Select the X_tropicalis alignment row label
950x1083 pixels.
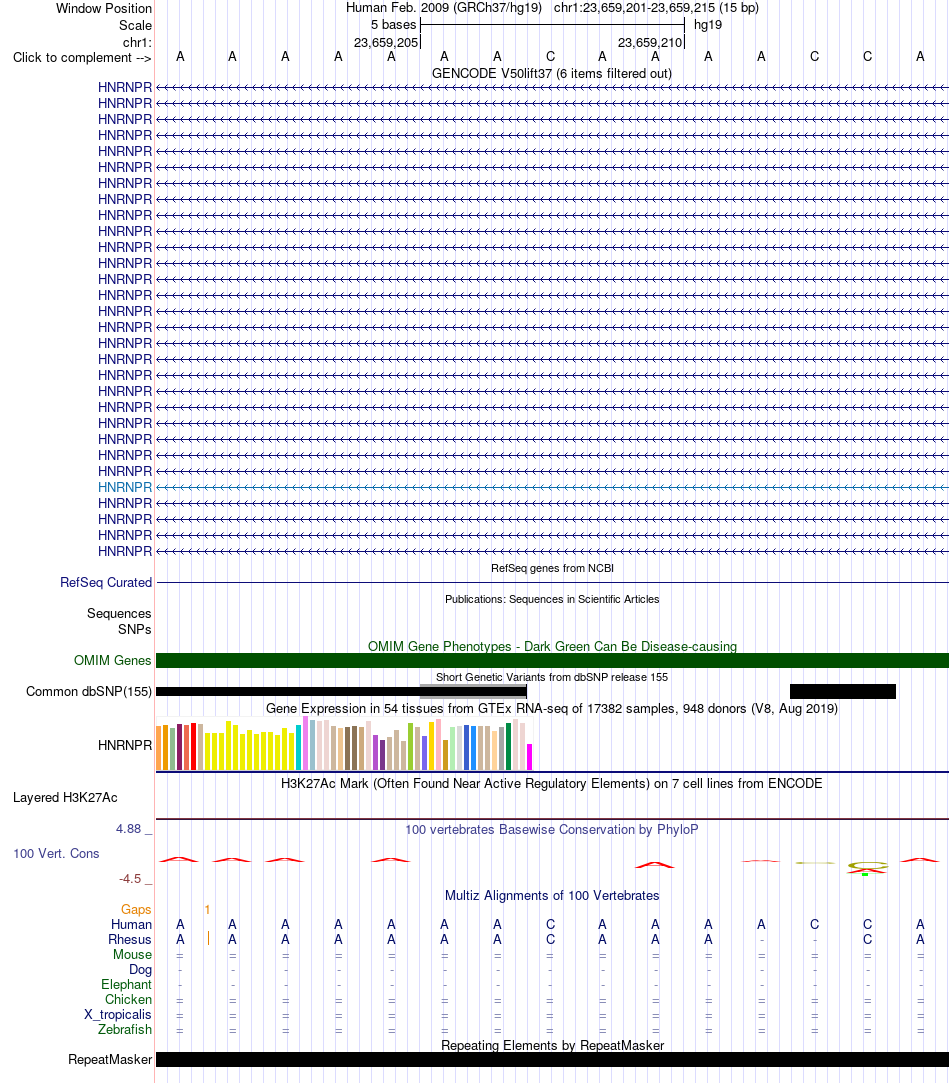117,1015
